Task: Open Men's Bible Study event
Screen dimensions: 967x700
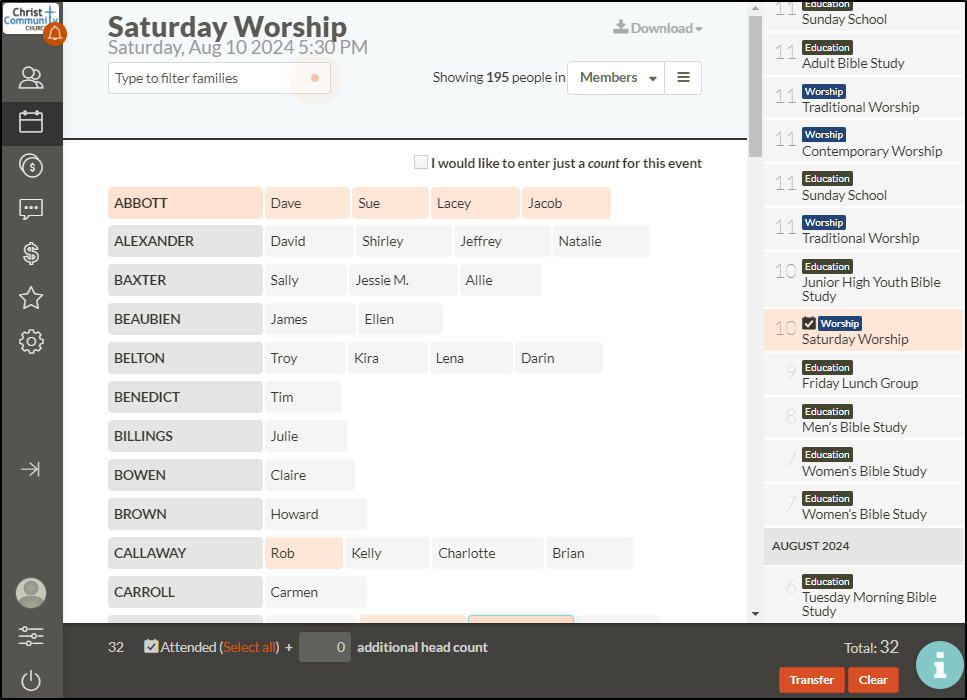Action: pyautogui.click(x=863, y=419)
